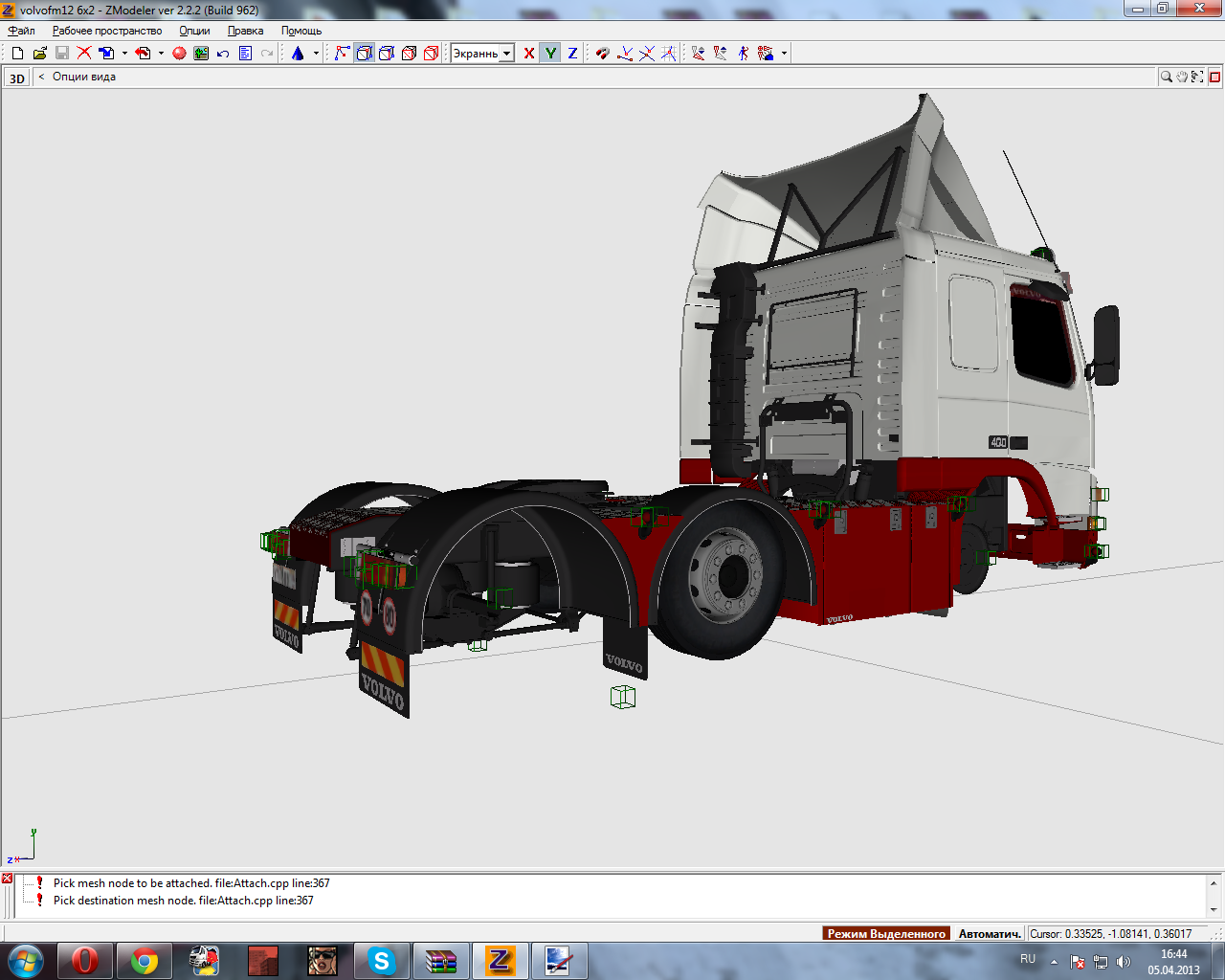Click the red figure with shape icon
The height and width of the screenshot is (980, 1225).
[766, 54]
